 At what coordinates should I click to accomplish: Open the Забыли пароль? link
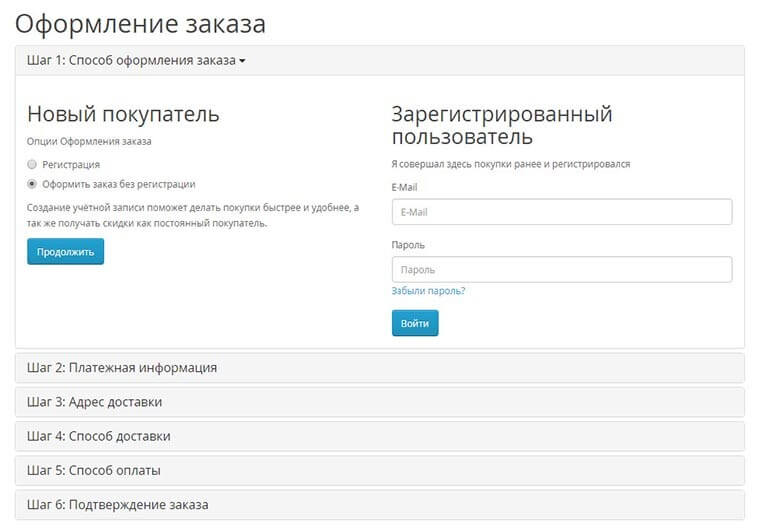pos(428,291)
